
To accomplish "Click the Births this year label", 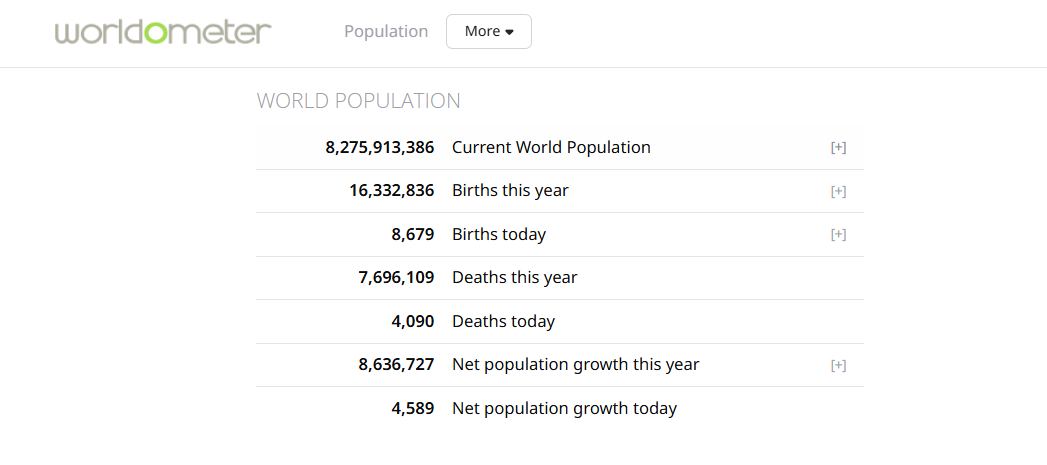I will click(510, 191).
